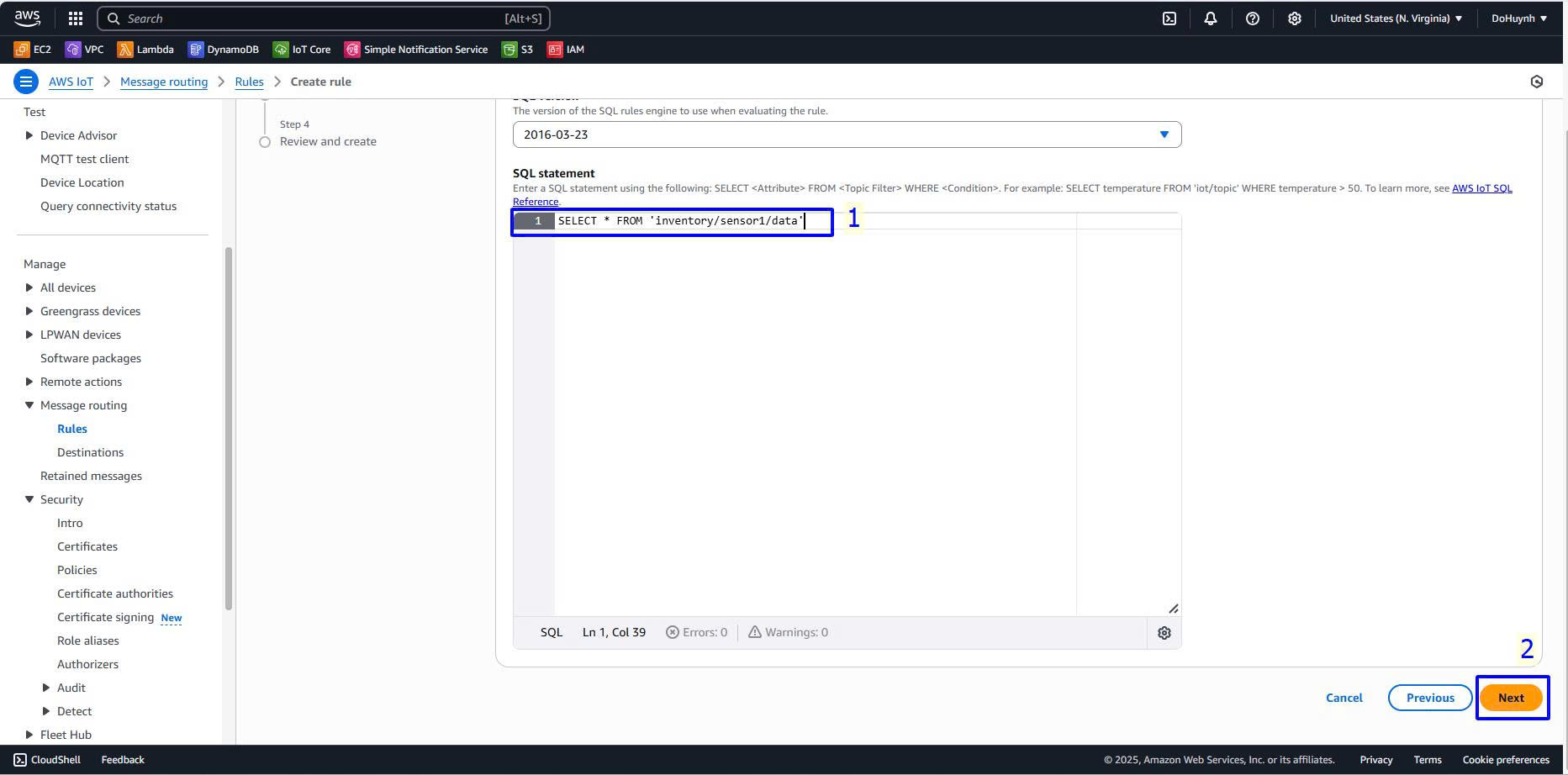
Task: Open CloudShell icon in top navigation bar
Action: pos(1169,18)
